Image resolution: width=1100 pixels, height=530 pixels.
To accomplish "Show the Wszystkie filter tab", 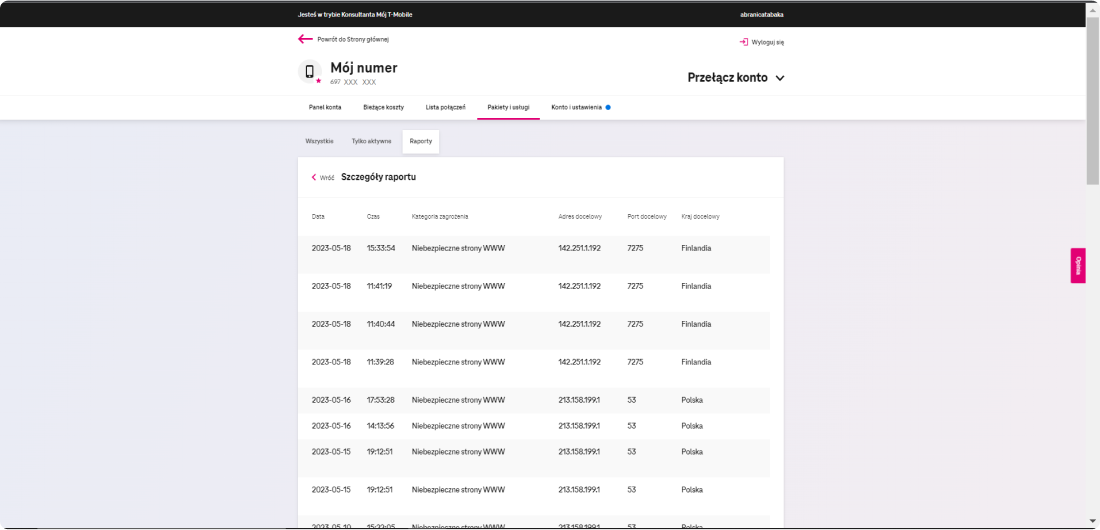I will point(319,142).
